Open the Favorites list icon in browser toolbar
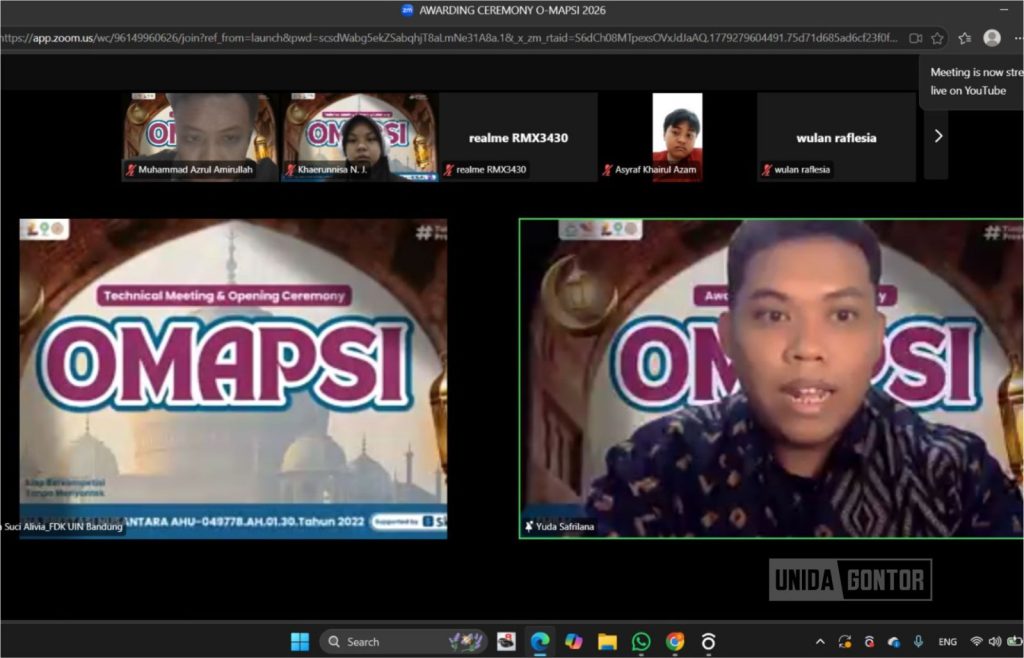Viewport: 1024px width, 658px height. pyautogui.click(x=965, y=39)
